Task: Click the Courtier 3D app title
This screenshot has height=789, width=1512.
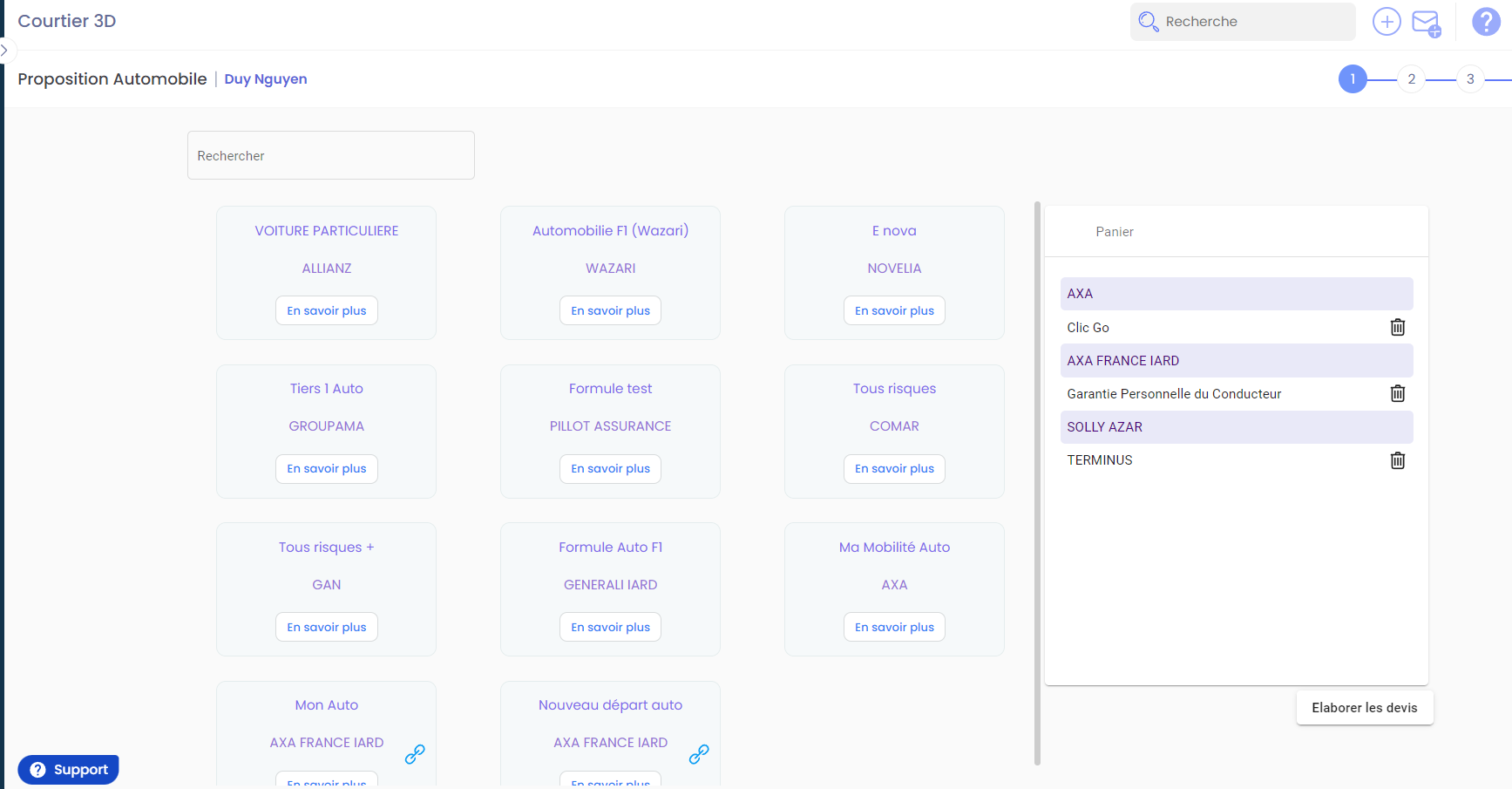Action: [67, 21]
